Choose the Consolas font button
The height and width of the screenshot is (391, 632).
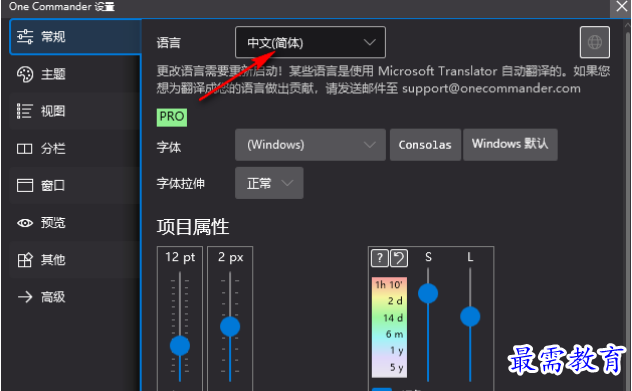point(425,145)
